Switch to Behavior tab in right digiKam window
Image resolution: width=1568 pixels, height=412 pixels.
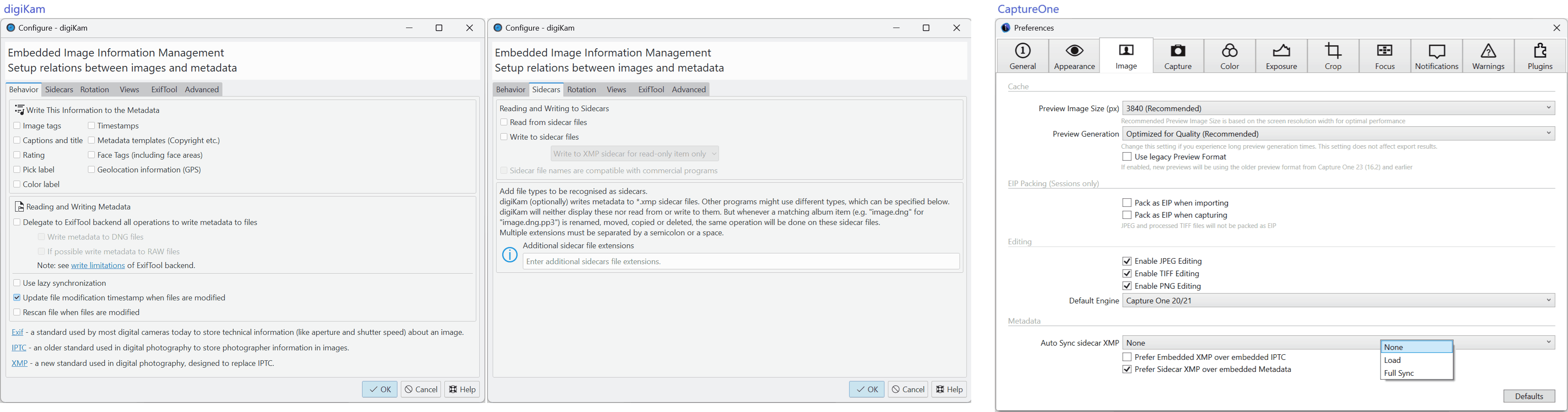tap(511, 90)
